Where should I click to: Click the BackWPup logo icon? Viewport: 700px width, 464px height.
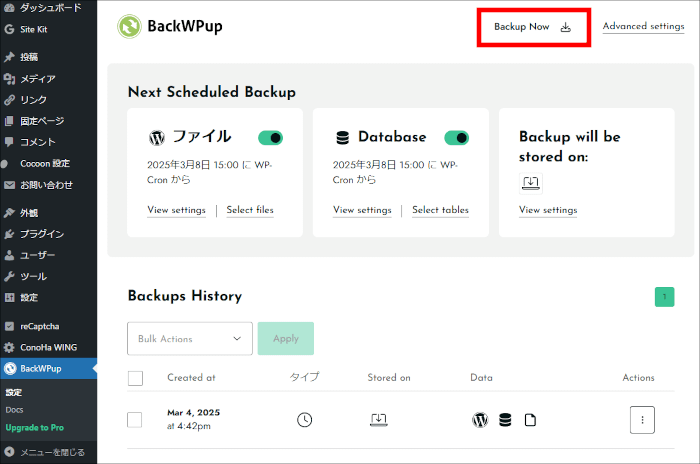click(x=129, y=26)
